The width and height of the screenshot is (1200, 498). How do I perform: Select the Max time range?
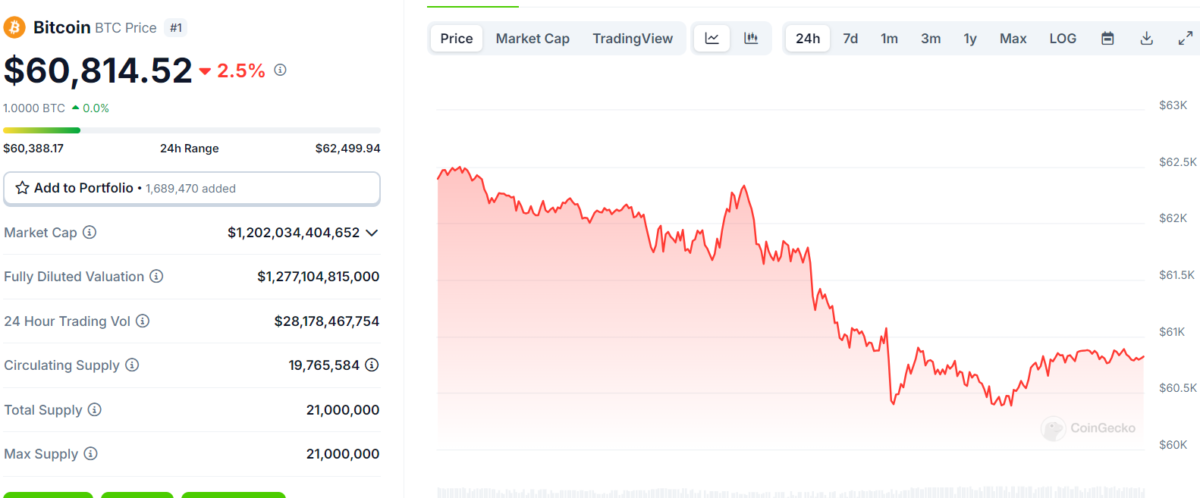pyautogui.click(x=1013, y=39)
